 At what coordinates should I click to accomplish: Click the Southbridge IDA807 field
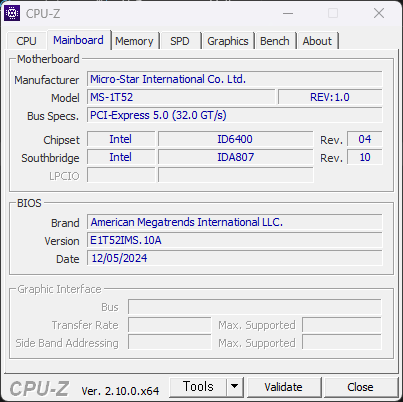[235, 157]
